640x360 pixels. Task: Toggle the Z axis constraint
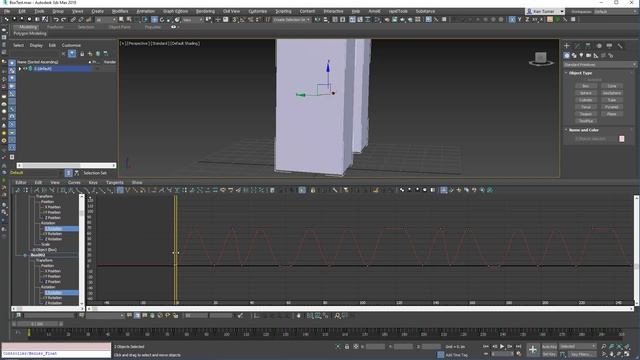click(x=527, y=19)
